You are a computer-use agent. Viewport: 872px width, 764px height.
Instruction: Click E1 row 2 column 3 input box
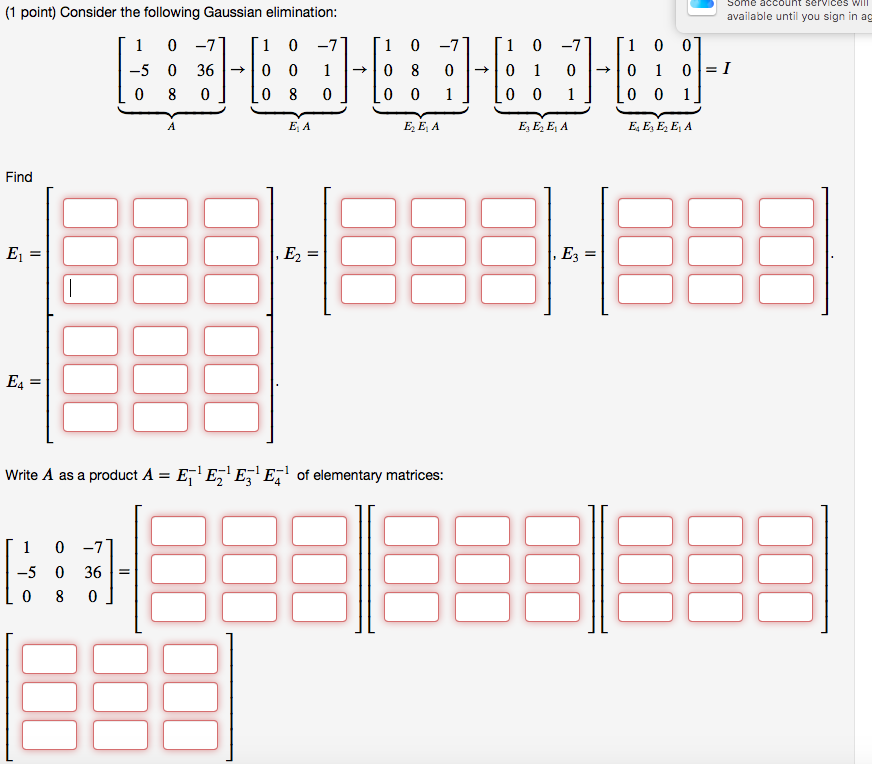pos(231,251)
